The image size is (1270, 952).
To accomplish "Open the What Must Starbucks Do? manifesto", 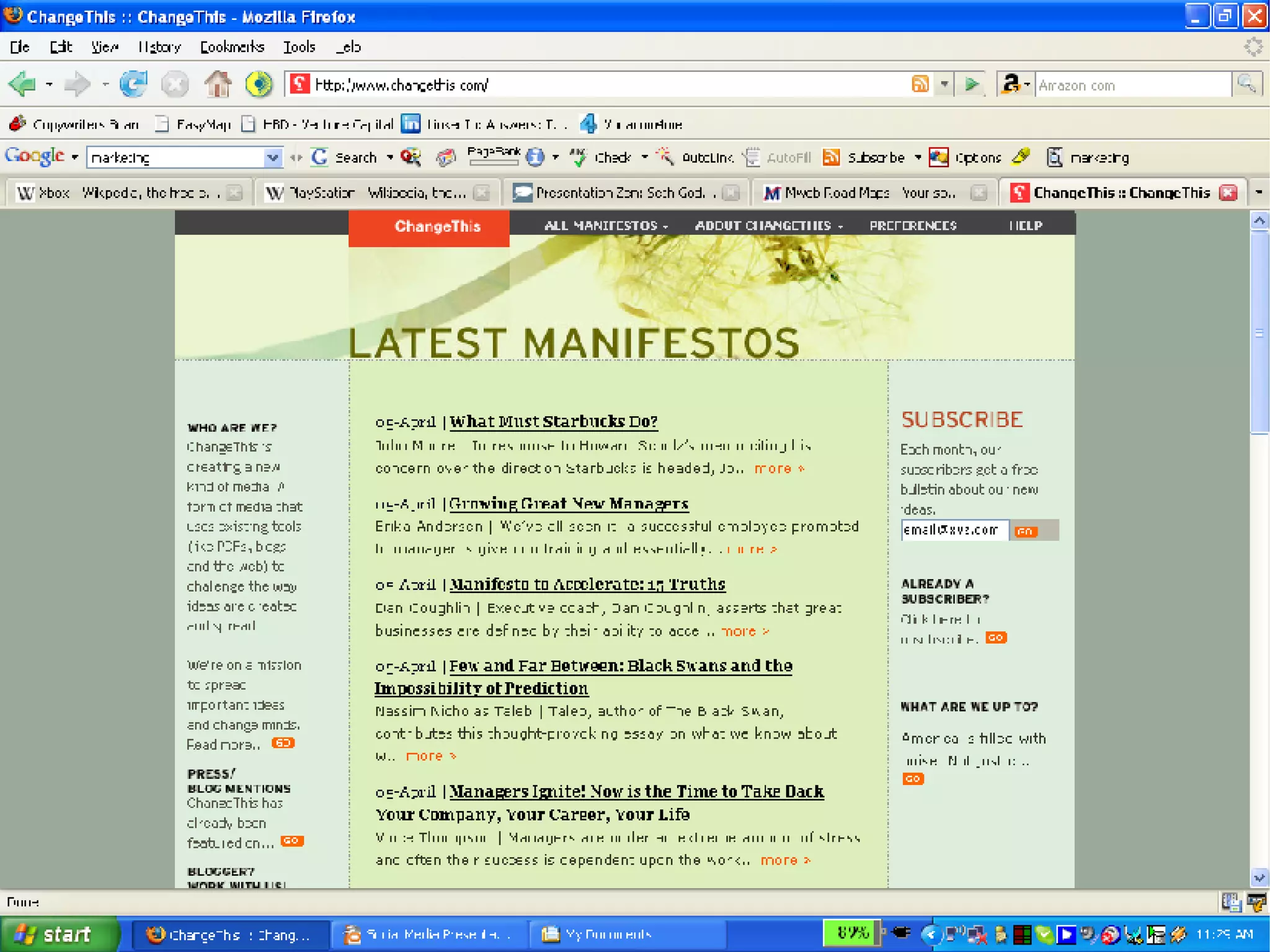I will click(x=553, y=422).
